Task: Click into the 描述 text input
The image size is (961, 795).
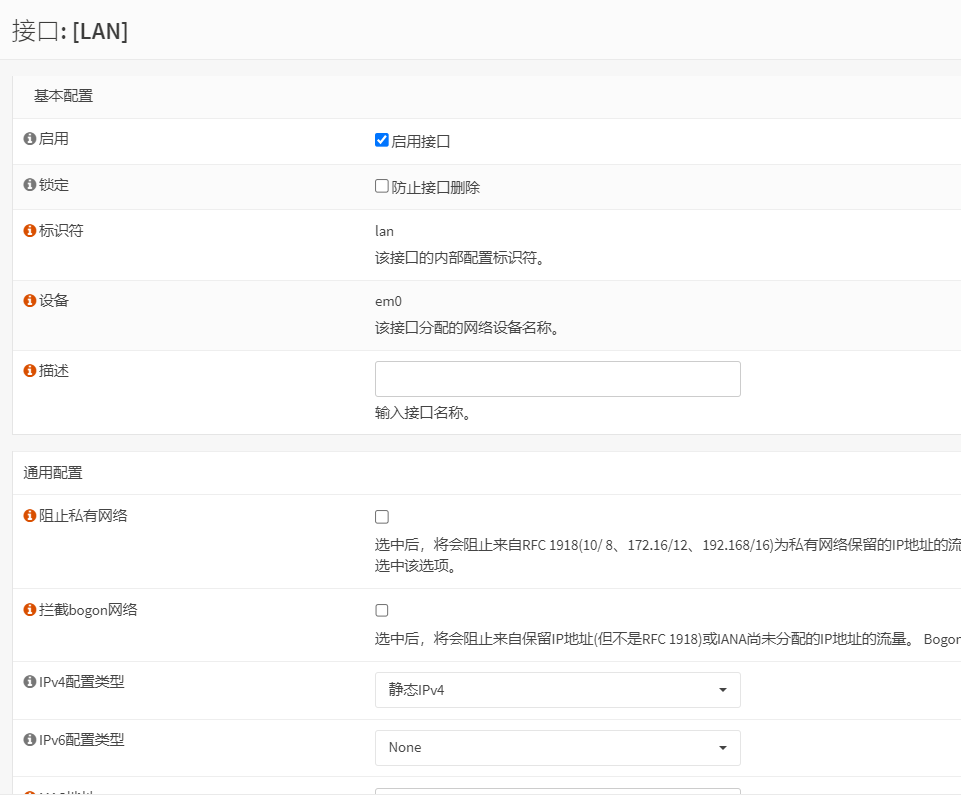Action: 557,379
